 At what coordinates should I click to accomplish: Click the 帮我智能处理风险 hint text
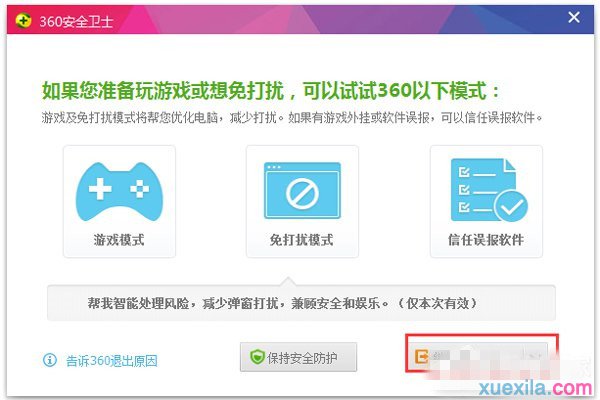(x=282, y=304)
